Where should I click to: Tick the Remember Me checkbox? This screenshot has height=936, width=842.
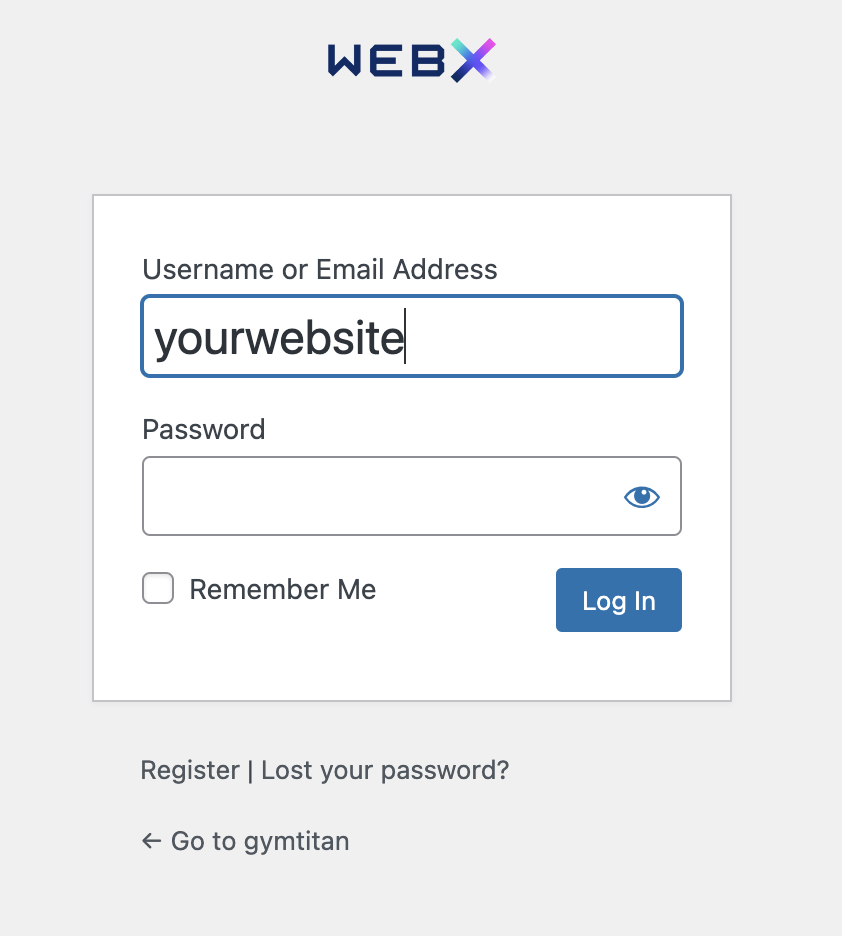pyautogui.click(x=158, y=588)
